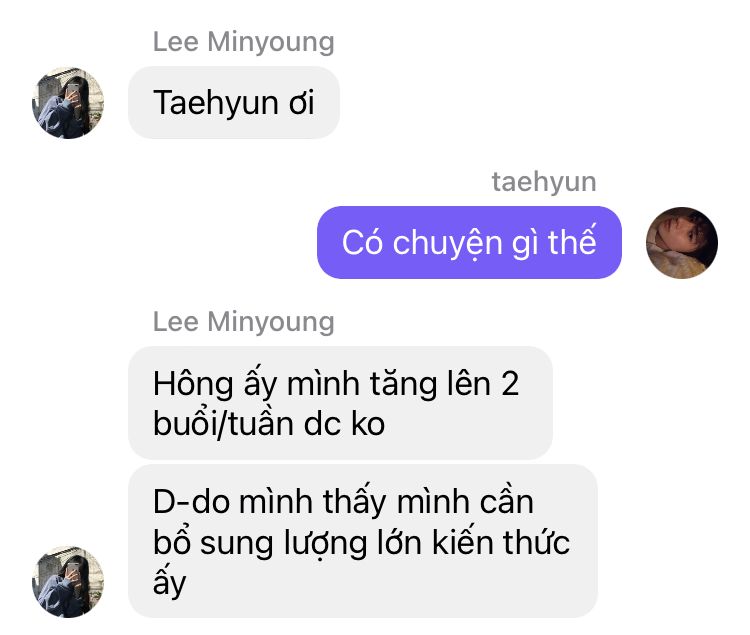The width and height of the screenshot is (750, 635).
Task: Click the word 'Taehyun' in the first bubble
Action: point(216,103)
